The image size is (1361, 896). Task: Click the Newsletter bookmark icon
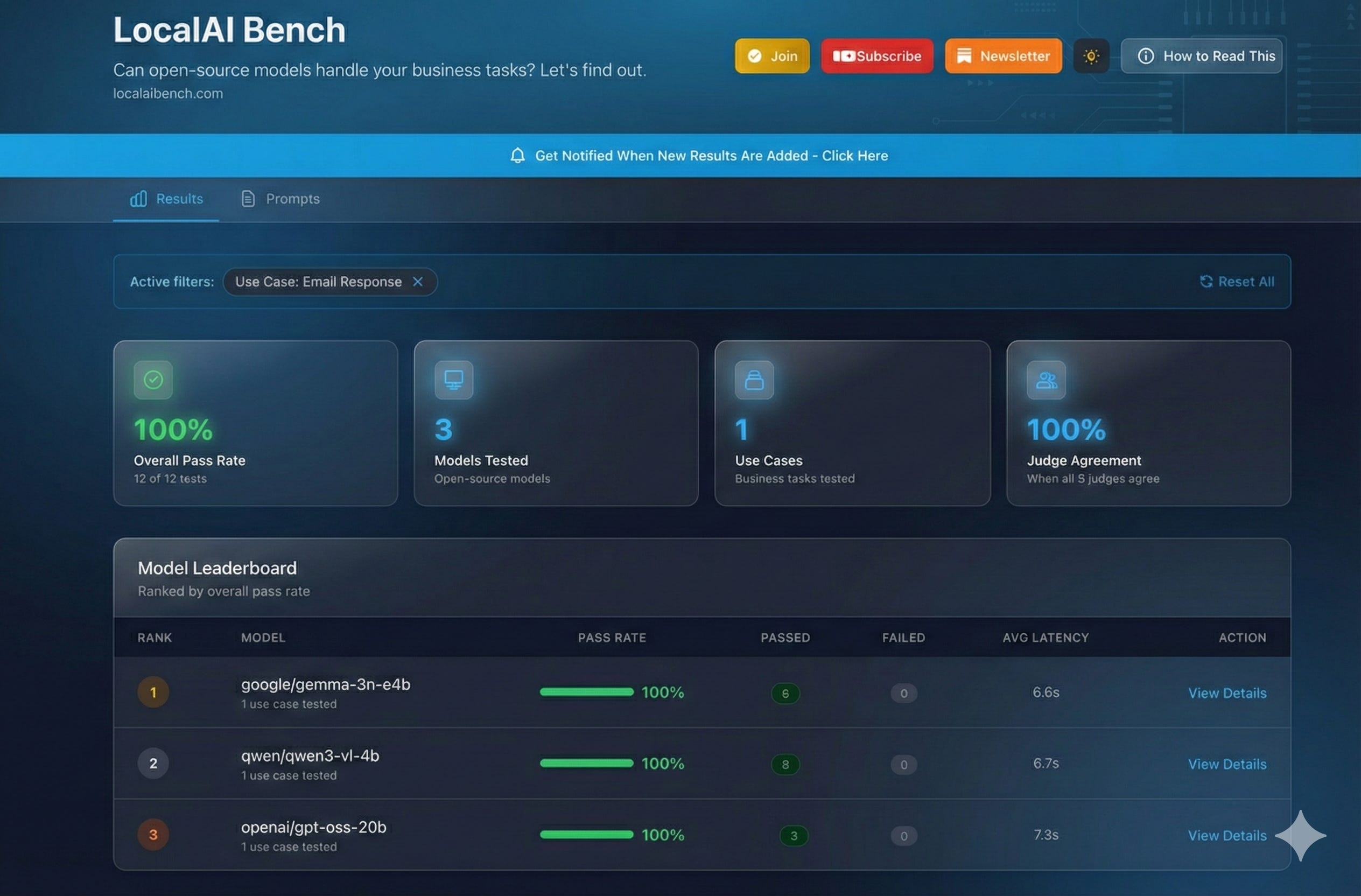coord(964,56)
